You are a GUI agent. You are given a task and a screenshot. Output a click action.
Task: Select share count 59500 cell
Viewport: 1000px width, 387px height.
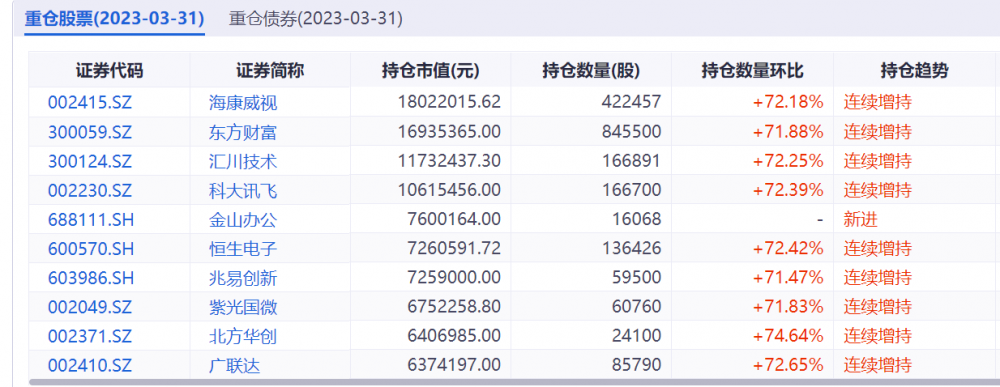coord(636,278)
